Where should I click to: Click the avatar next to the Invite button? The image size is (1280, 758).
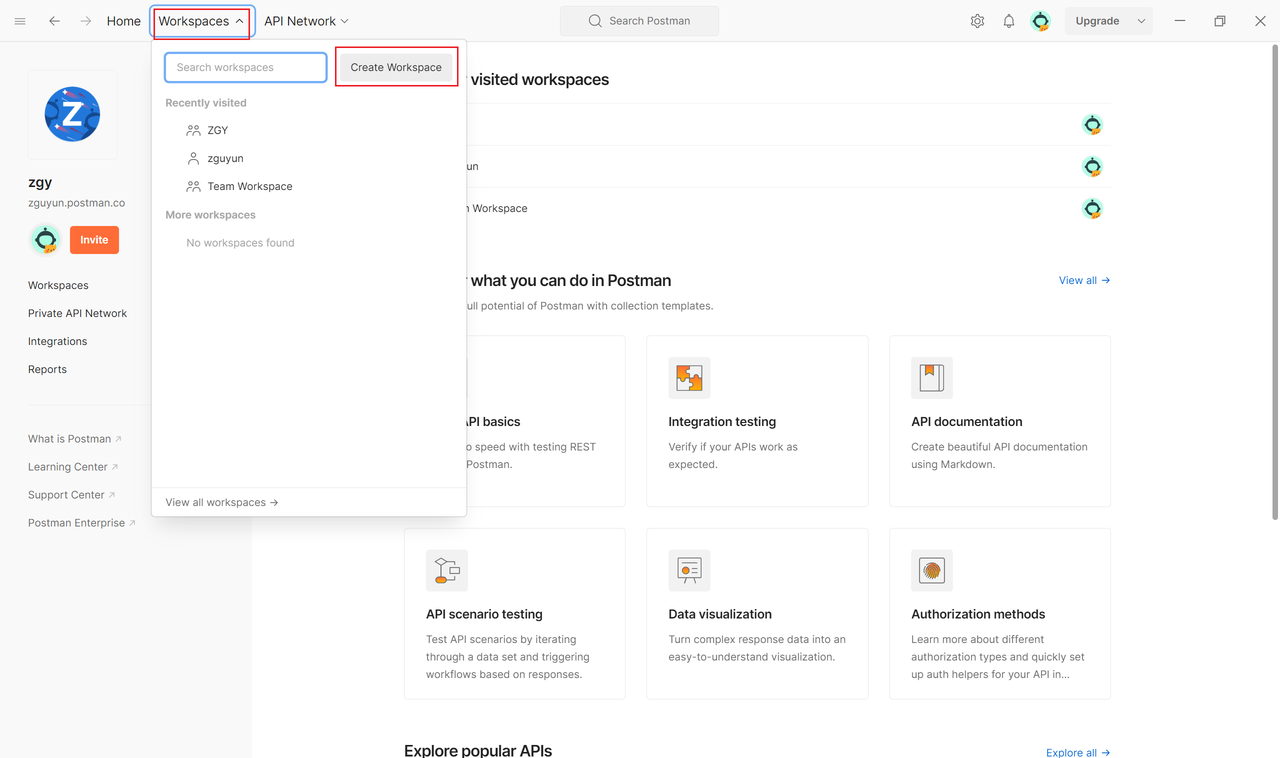tap(45, 240)
